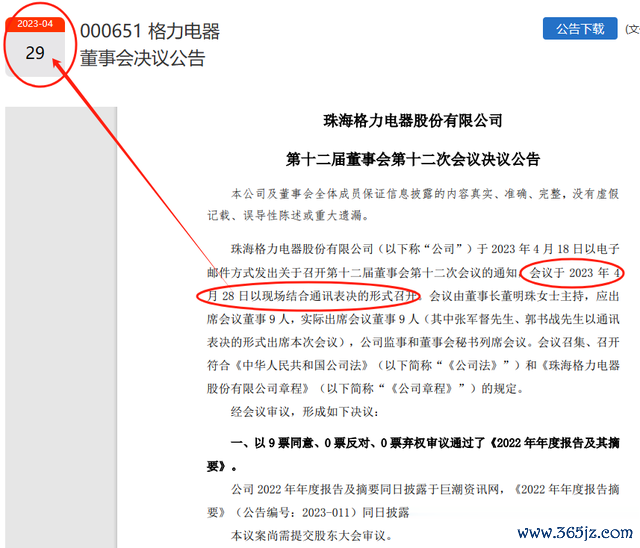Click the 珠海格力电器股份有限公司 document heading

413,121
